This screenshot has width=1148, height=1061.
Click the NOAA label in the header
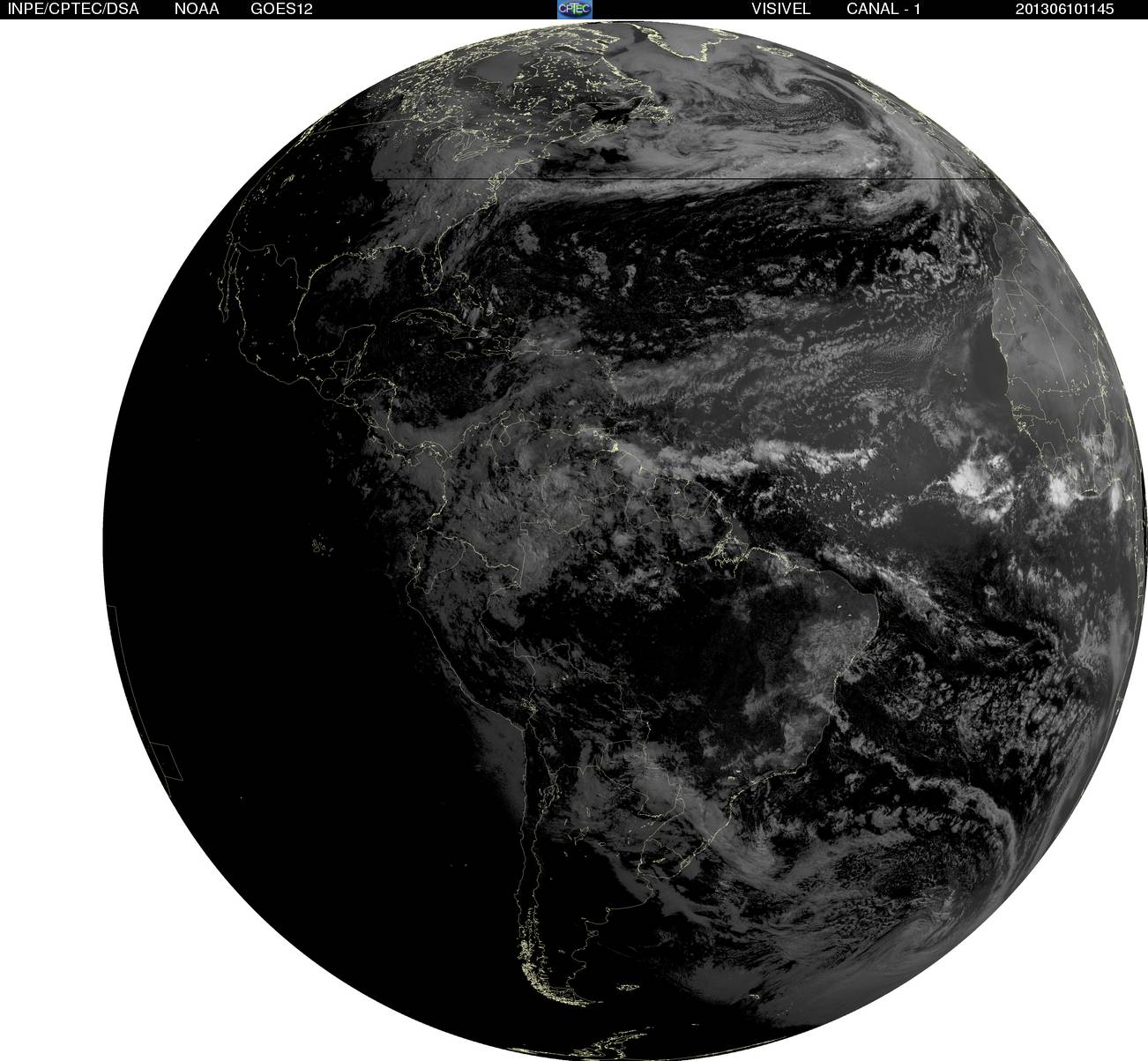pyautogui.click(x=198, y=9)
